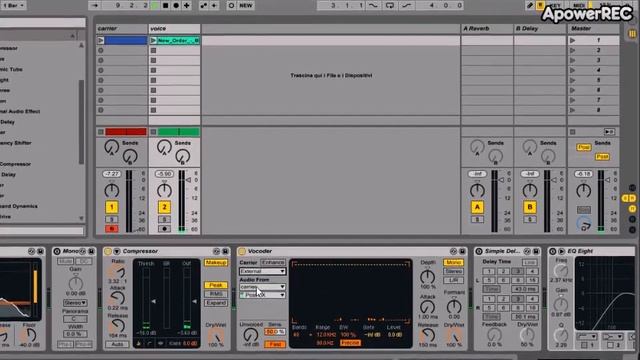Launch master scene 8
640x360 pixels.
click(x=573, y=110)
